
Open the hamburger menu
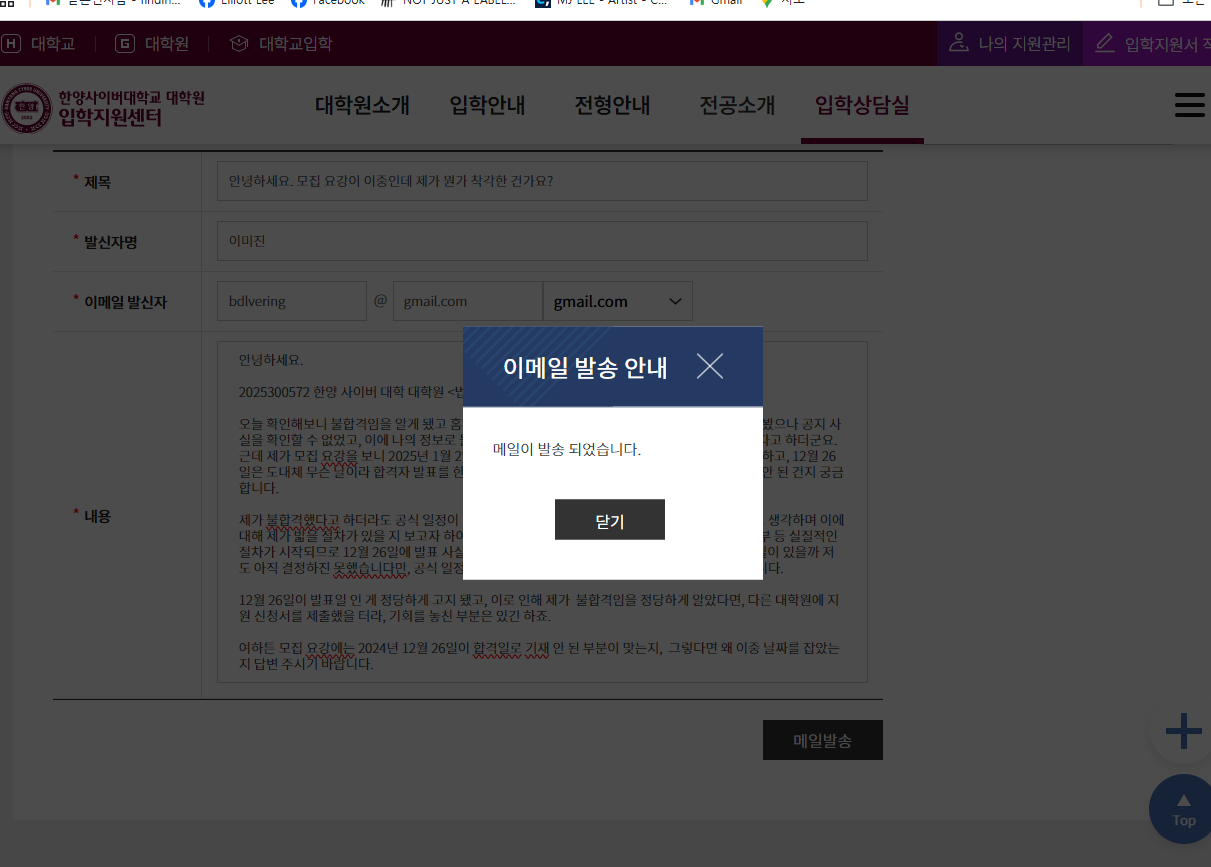pos(1189,104)
